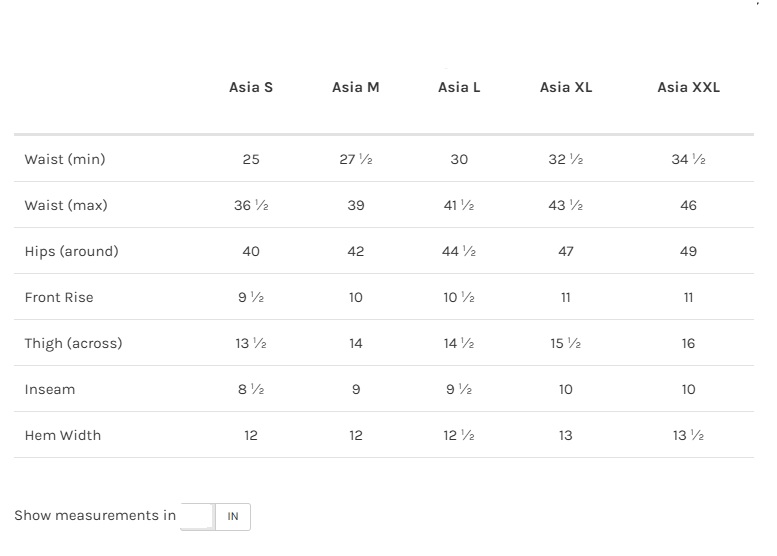
Task: Select the Waist (max) row label
Action: point(66,205)
